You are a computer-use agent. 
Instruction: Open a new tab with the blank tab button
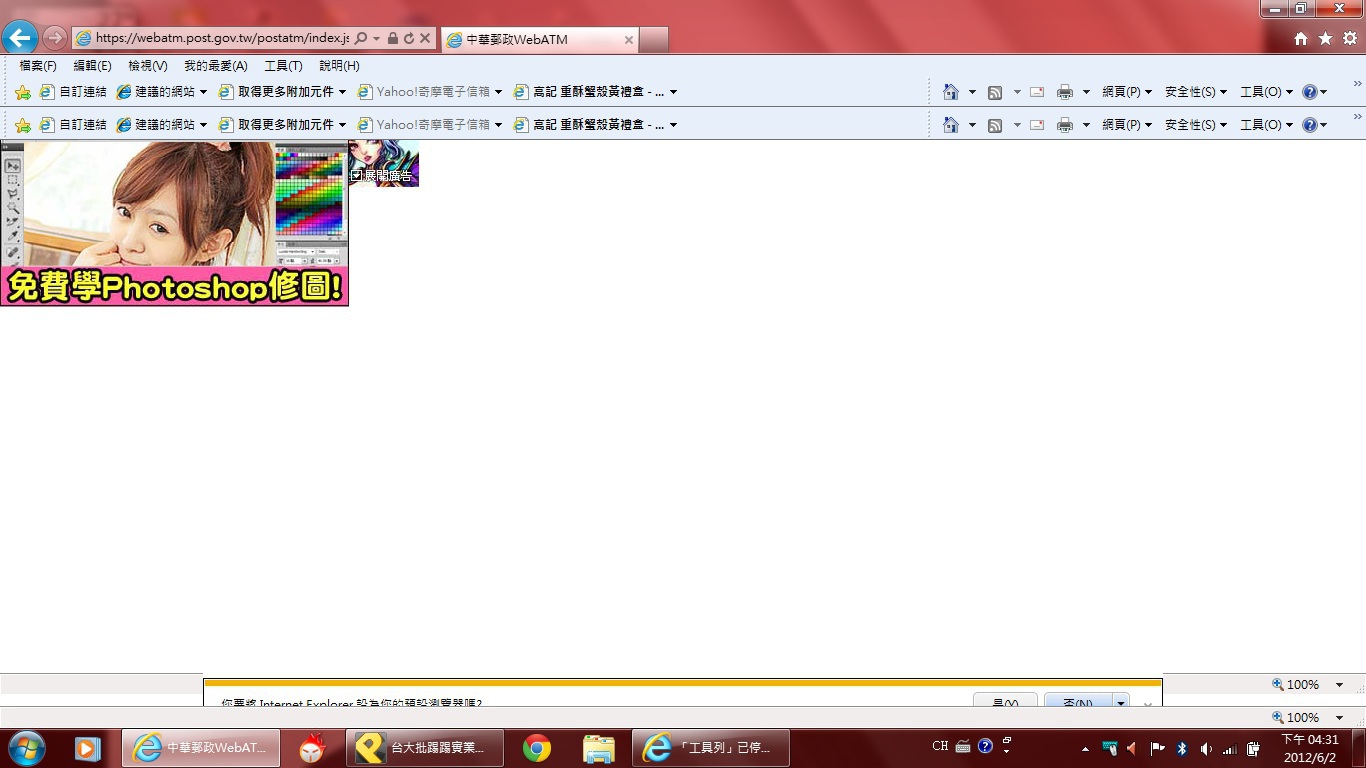coord(653,40)
